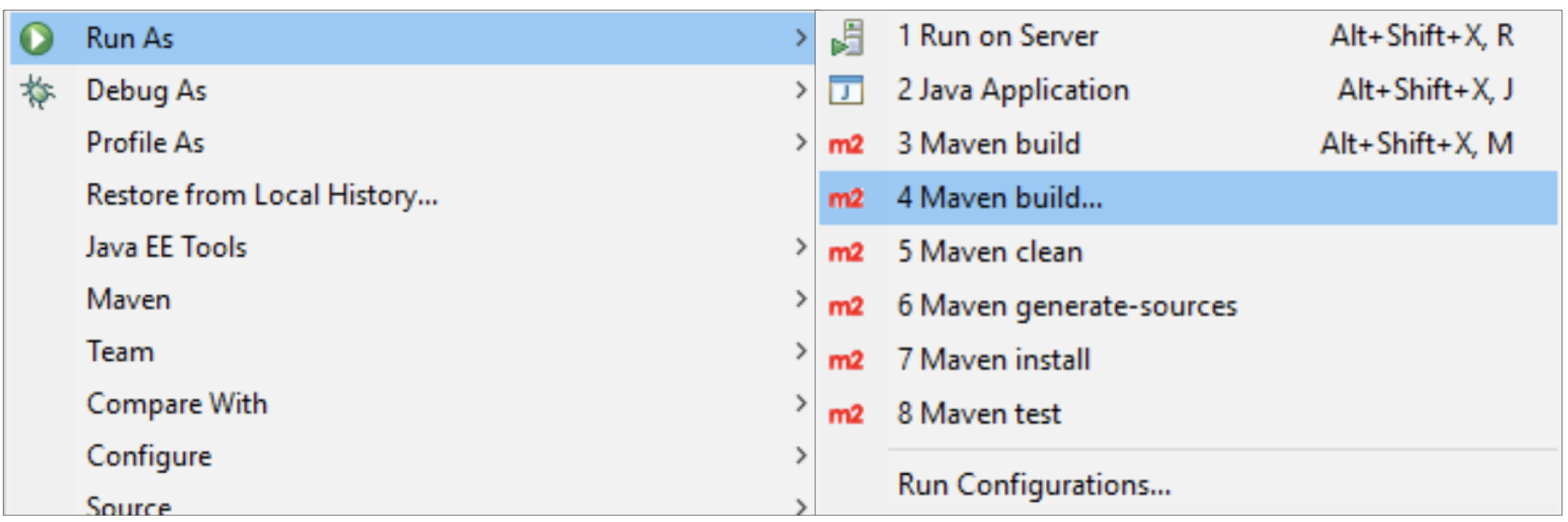1568x522 pixels.
Task: Open the Maven submenu
Action: point(129,299)
